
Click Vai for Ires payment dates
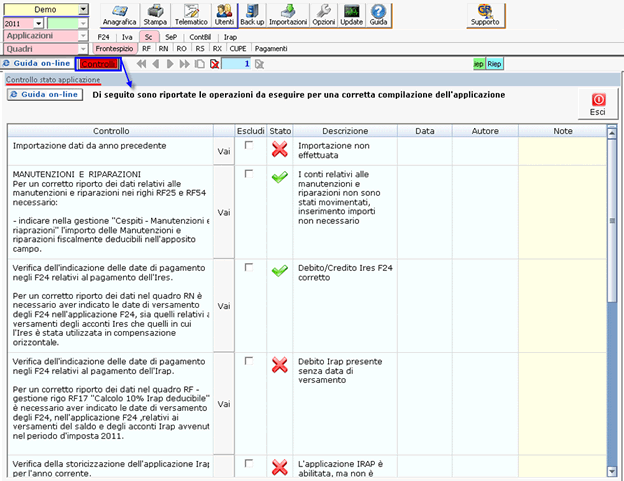click(224, 306)
